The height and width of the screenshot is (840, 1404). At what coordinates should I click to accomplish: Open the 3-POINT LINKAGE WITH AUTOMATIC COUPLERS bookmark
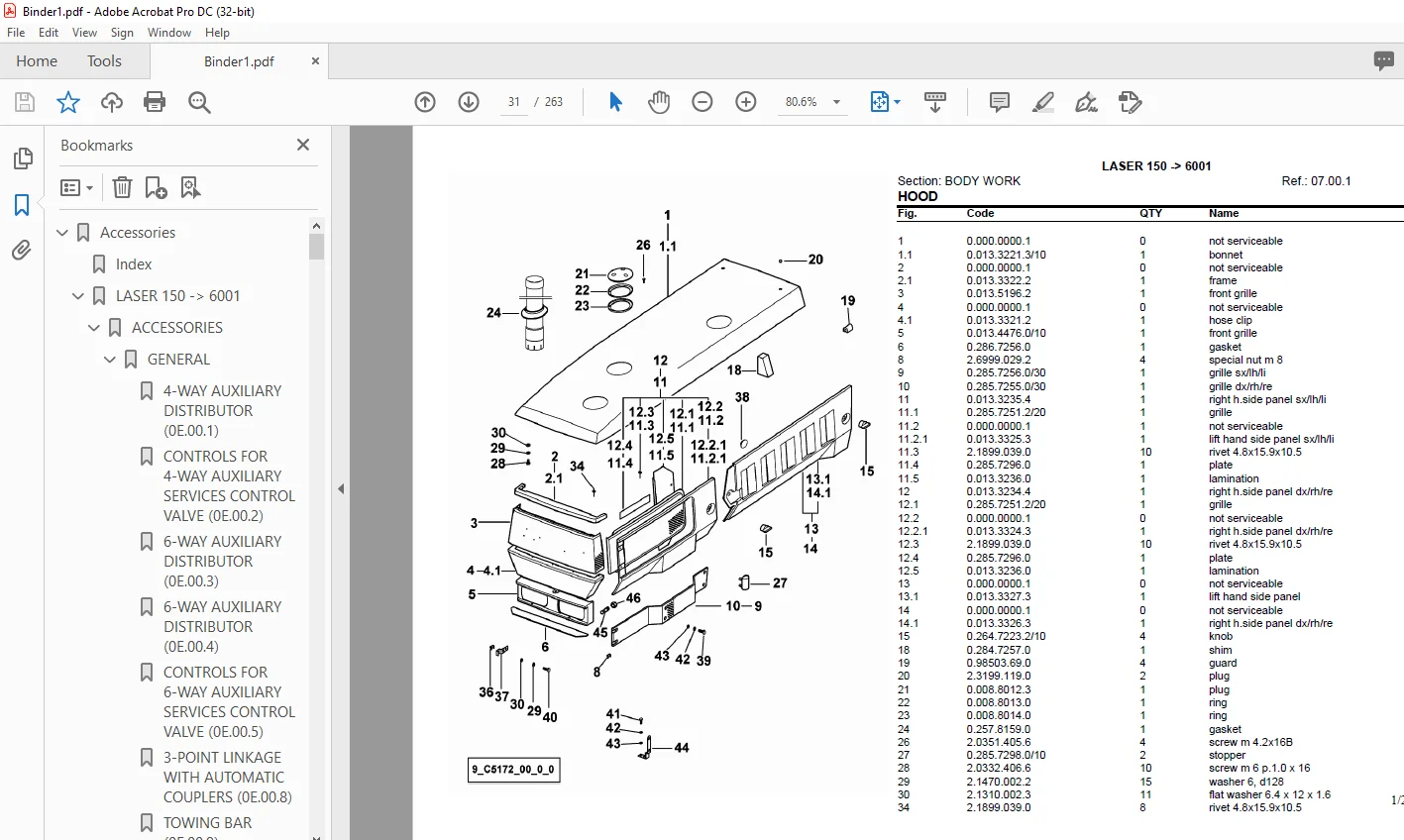coord(228,778)
